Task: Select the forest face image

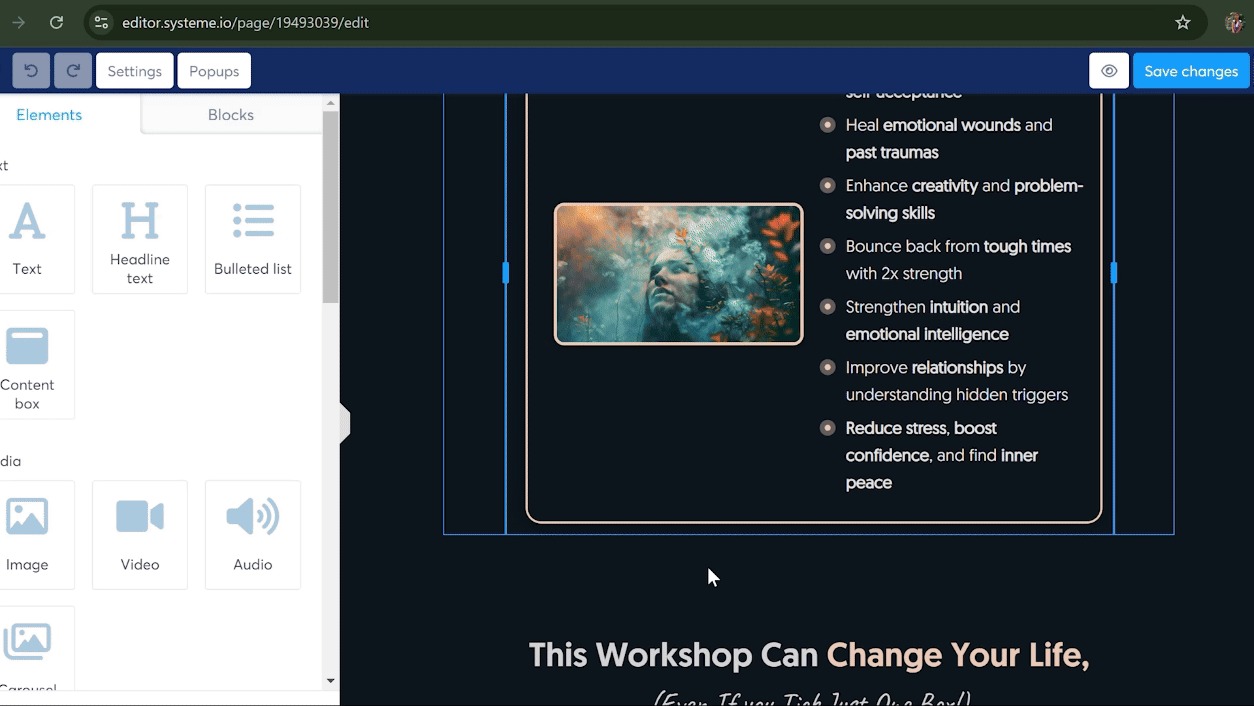Action: tap(679, 274)
